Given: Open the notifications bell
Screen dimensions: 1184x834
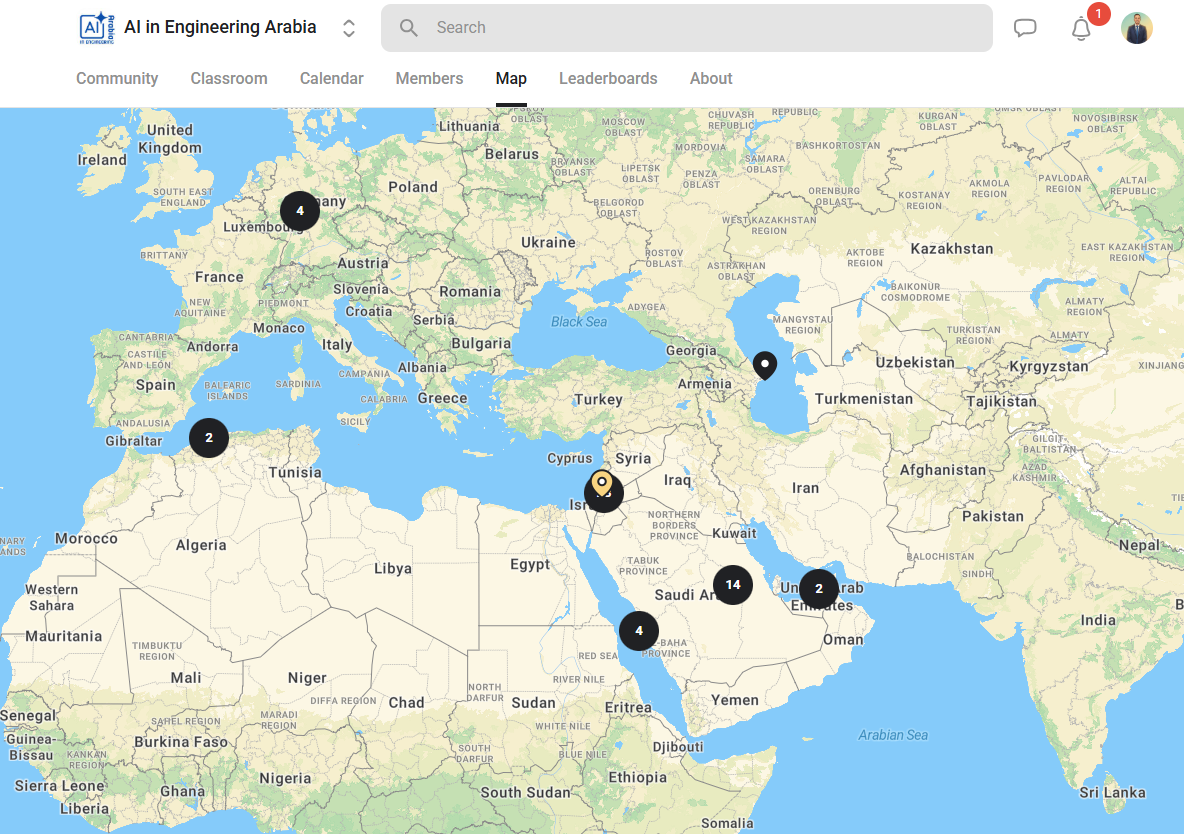Looking at the screenshot, I should pyautogui.click(x=1081, y=29).
